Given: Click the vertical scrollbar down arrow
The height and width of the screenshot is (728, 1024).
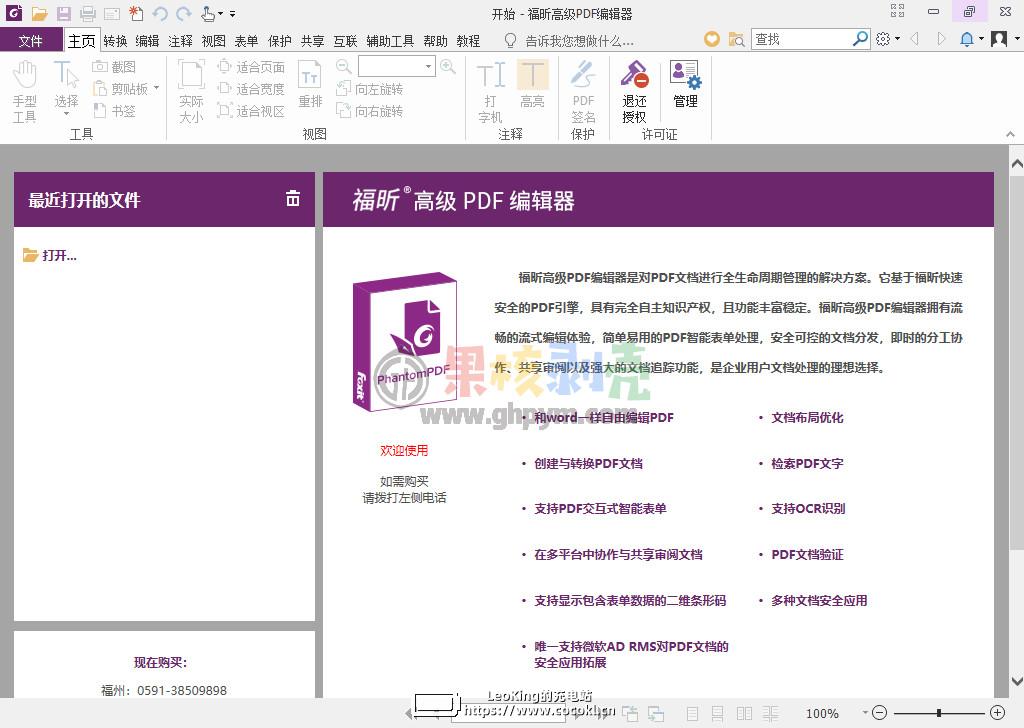Looking at the screenshot, I should pos(1017,681).
